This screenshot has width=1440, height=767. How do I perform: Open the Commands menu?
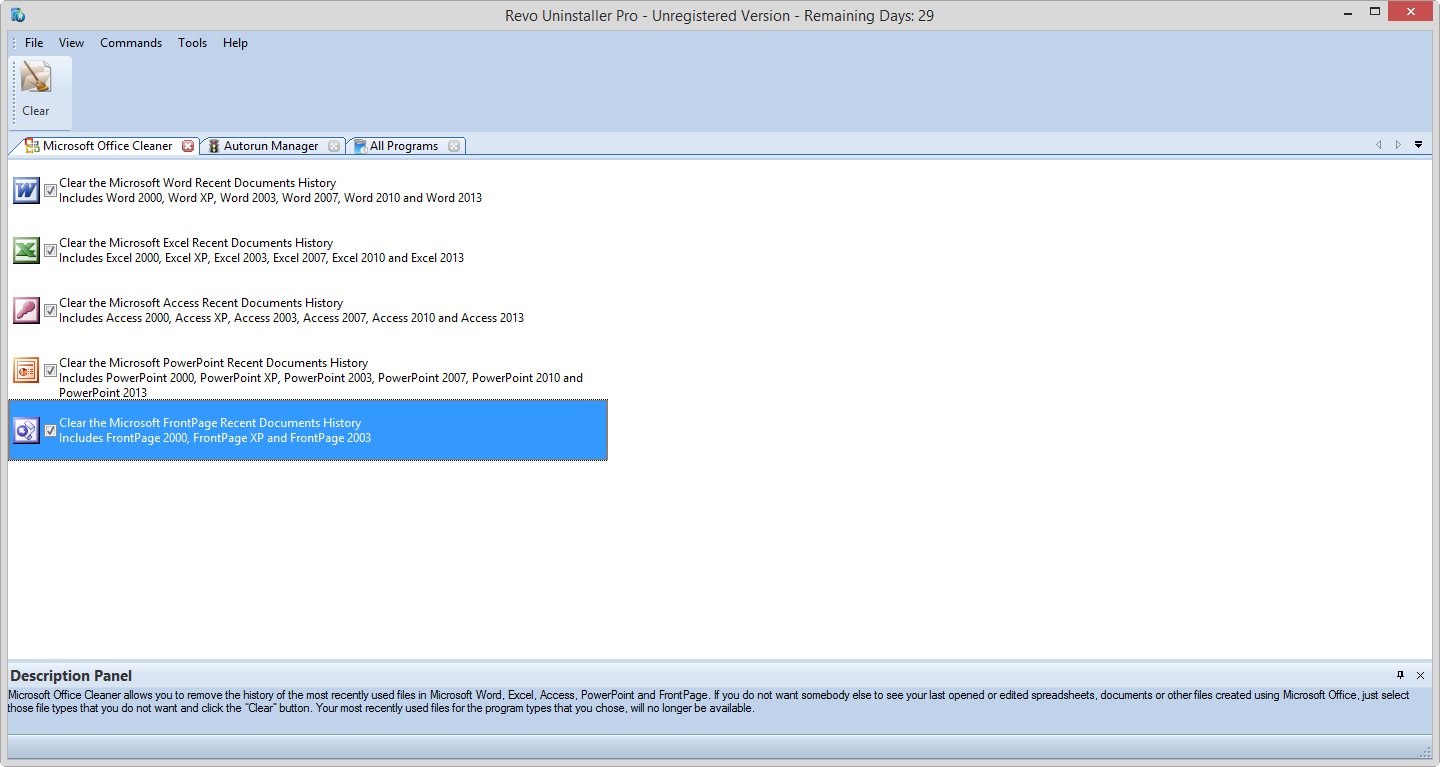coord(131,43)
